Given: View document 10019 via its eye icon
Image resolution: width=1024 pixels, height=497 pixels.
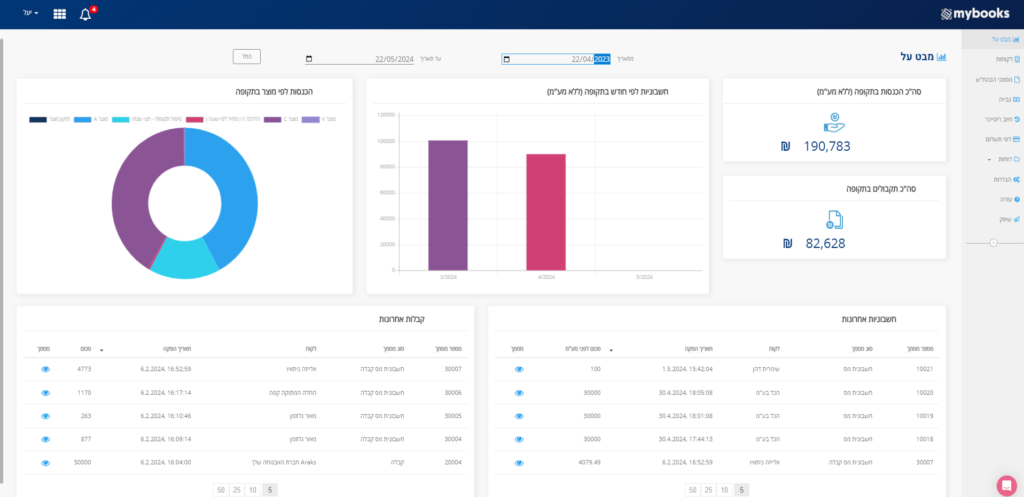Looking at the screenshot, I should [x=519, y=416].
